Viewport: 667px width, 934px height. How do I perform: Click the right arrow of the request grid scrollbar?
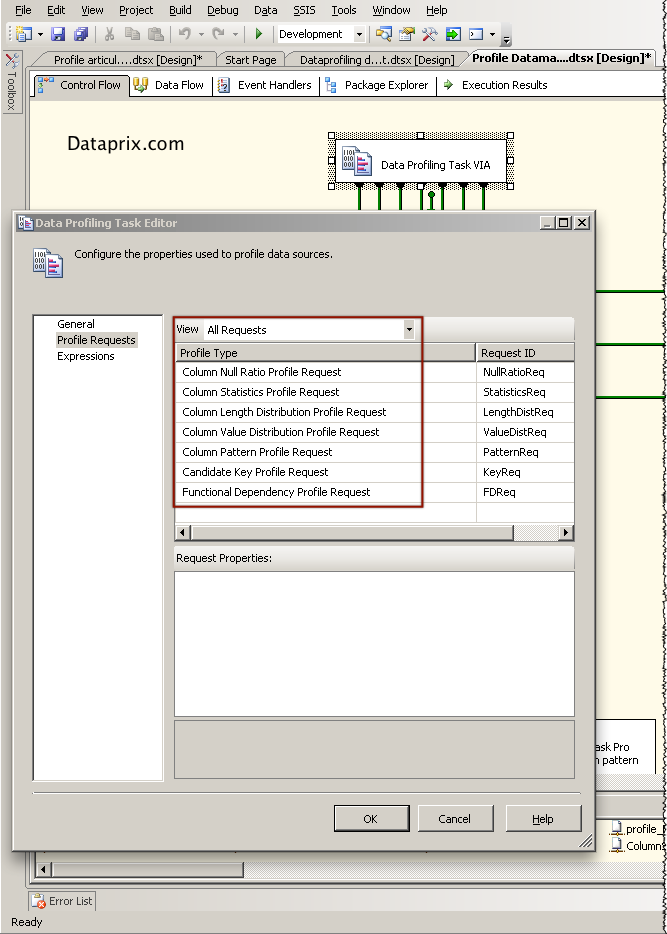pyautogui.click(x=566, y=533)
